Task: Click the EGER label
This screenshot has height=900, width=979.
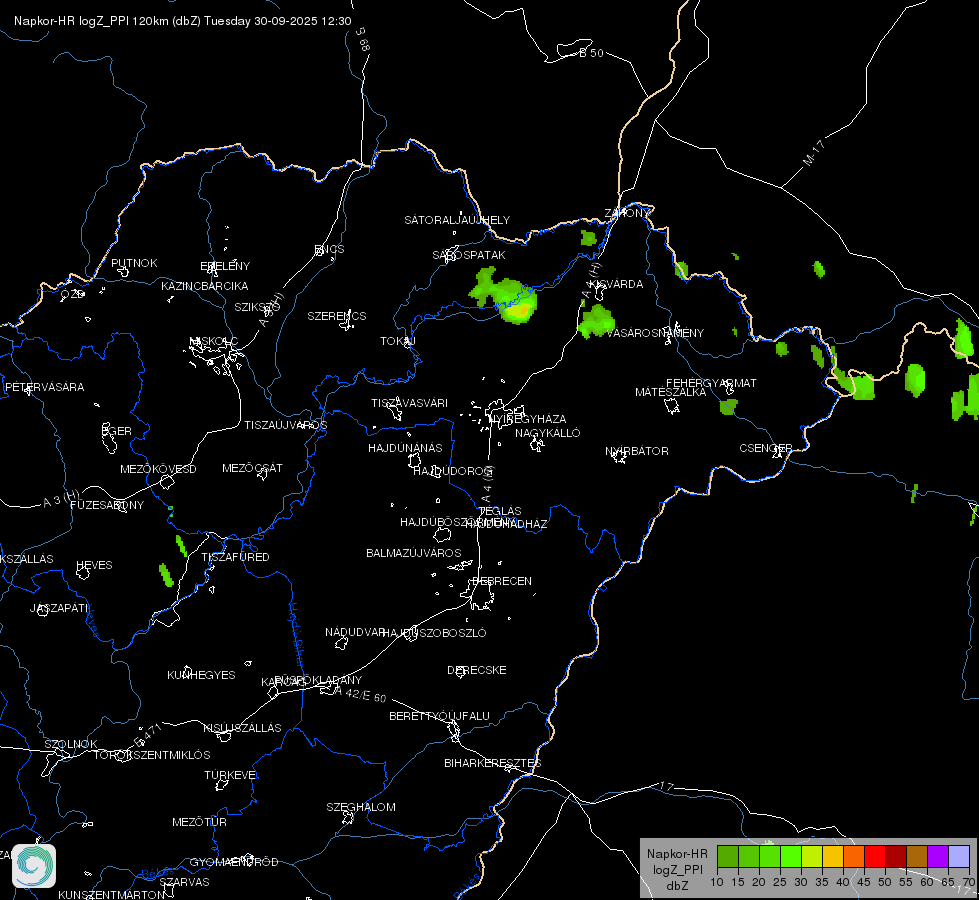Action: 117,431
